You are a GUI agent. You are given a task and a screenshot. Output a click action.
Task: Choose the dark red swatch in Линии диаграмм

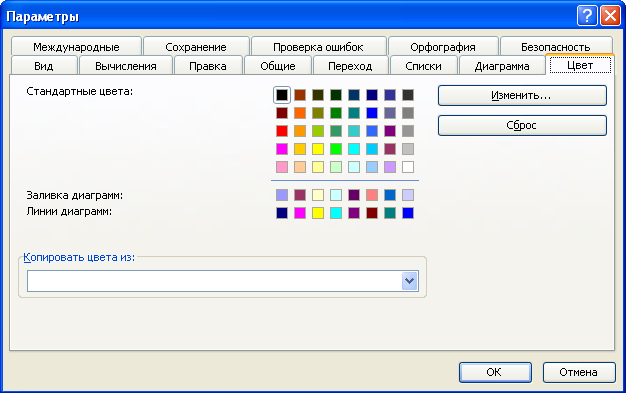pyautogui.click(x=372, y=213)
